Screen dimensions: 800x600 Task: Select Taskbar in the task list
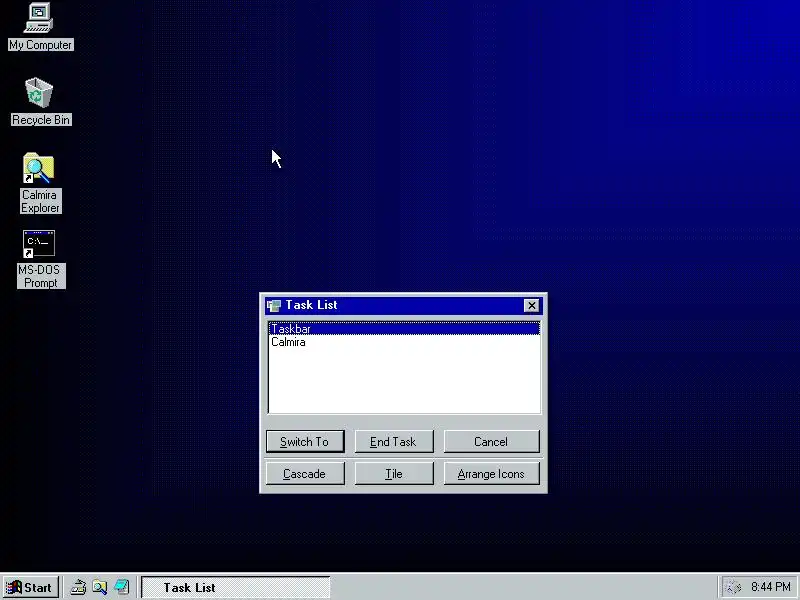[x=404, y=329]
